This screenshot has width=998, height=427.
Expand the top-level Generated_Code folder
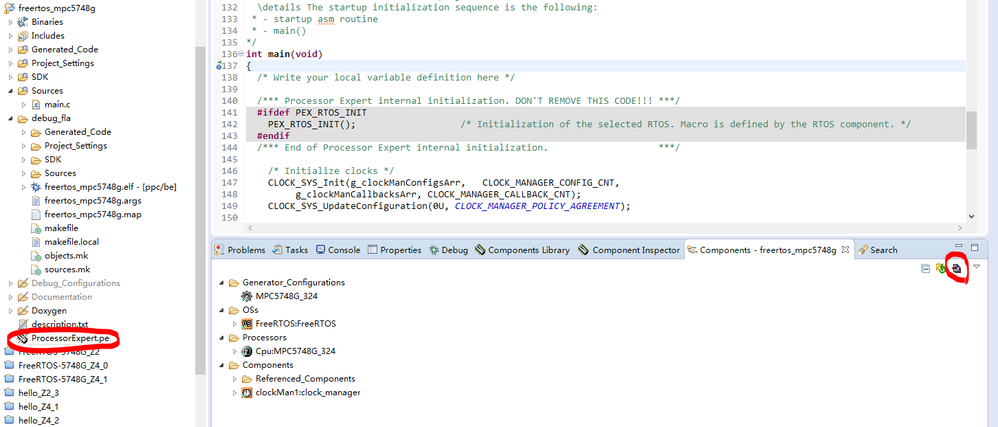click(x=11, y=49)
